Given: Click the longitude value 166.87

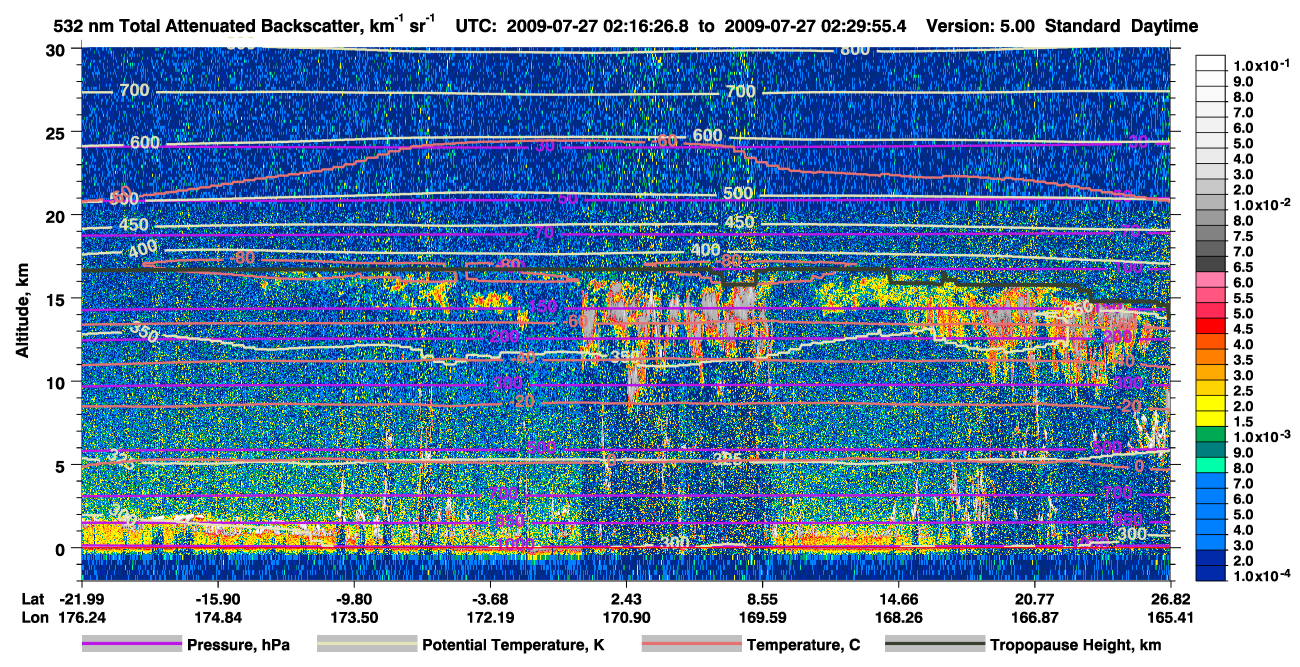Looking at the screenshot, I should pyautogui.click(x=1035, y=617).
